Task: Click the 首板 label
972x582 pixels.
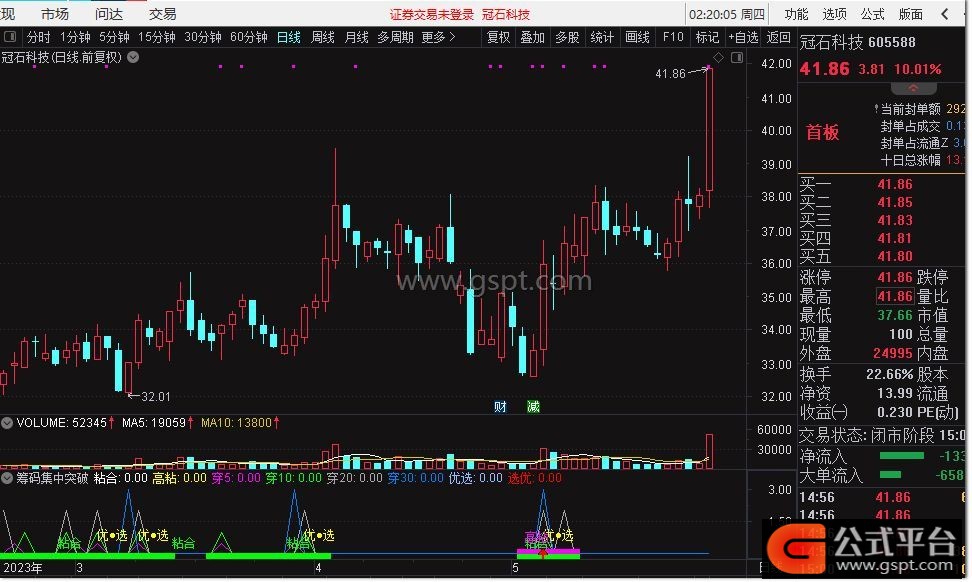Action: click(x=822, y=132)
